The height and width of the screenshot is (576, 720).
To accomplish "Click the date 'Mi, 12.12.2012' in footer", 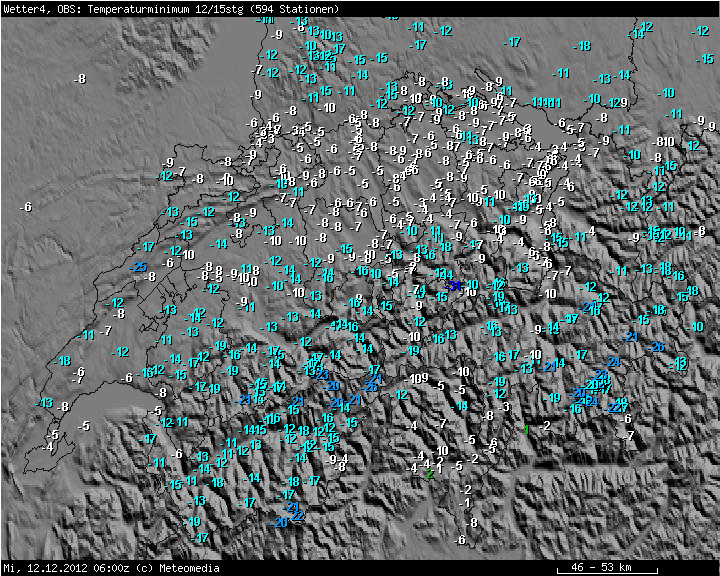I will click(x=46, y=568).
